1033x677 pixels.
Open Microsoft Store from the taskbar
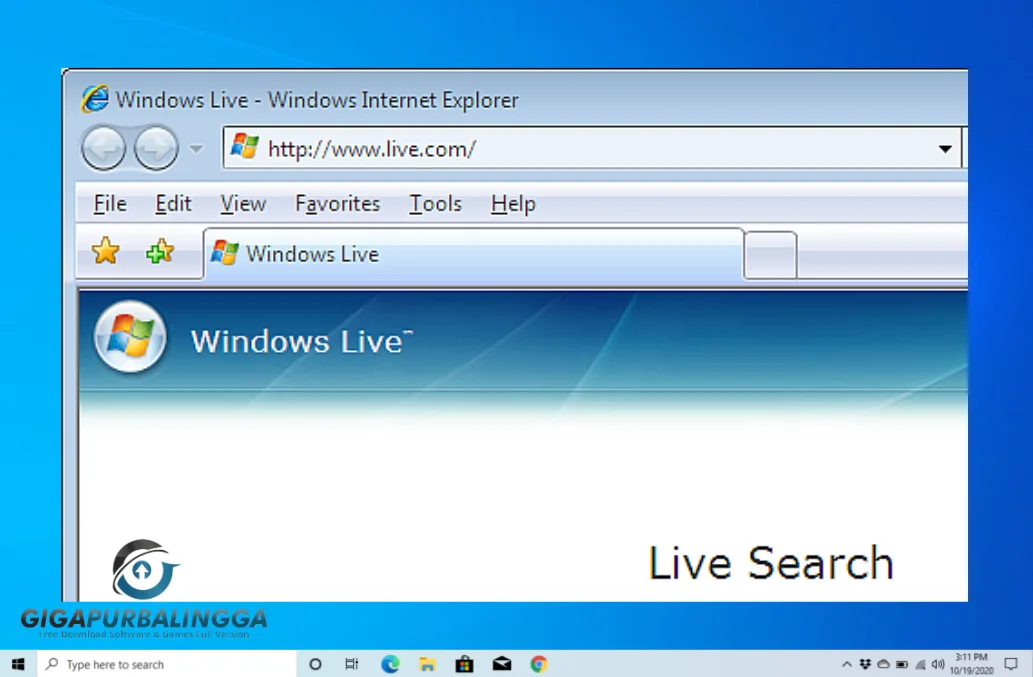463,663
